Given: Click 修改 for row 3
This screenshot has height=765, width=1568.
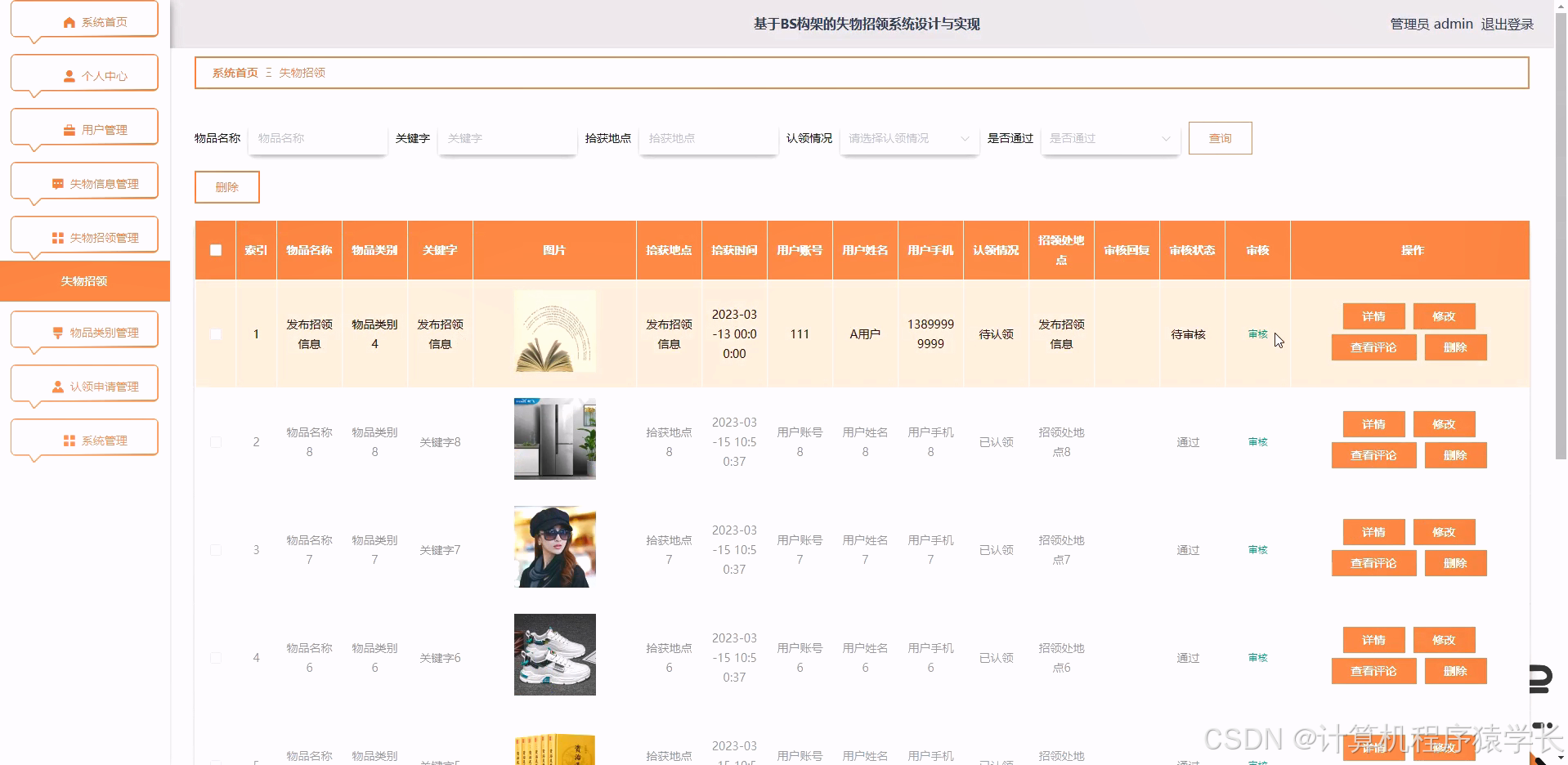Looking at the screenshot, I should [x=1444, y=532].
